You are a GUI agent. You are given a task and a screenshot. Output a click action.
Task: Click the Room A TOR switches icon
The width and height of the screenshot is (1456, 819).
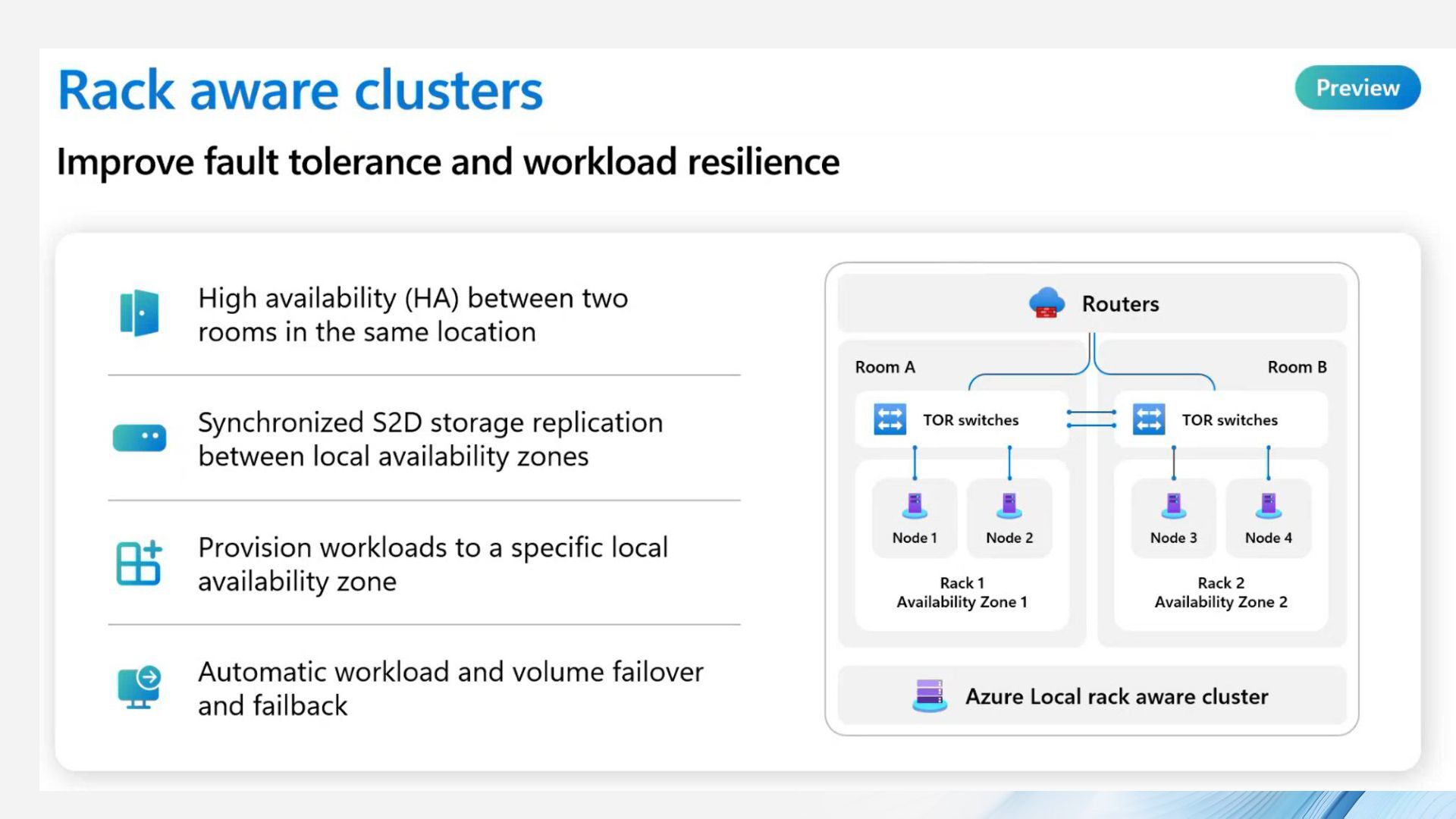890,419
